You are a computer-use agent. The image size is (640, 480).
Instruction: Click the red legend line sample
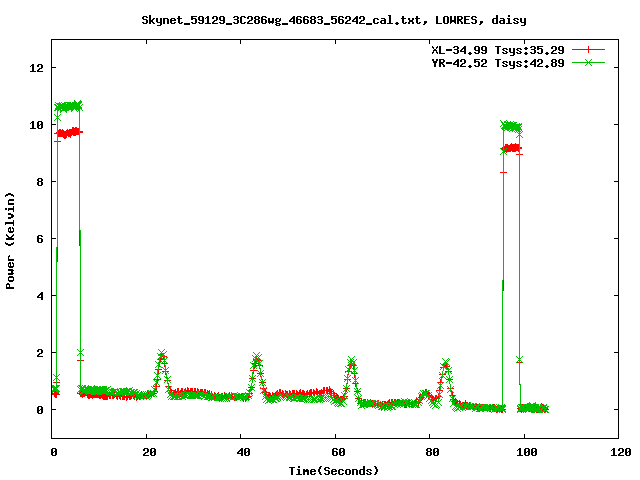click(588, 50)
